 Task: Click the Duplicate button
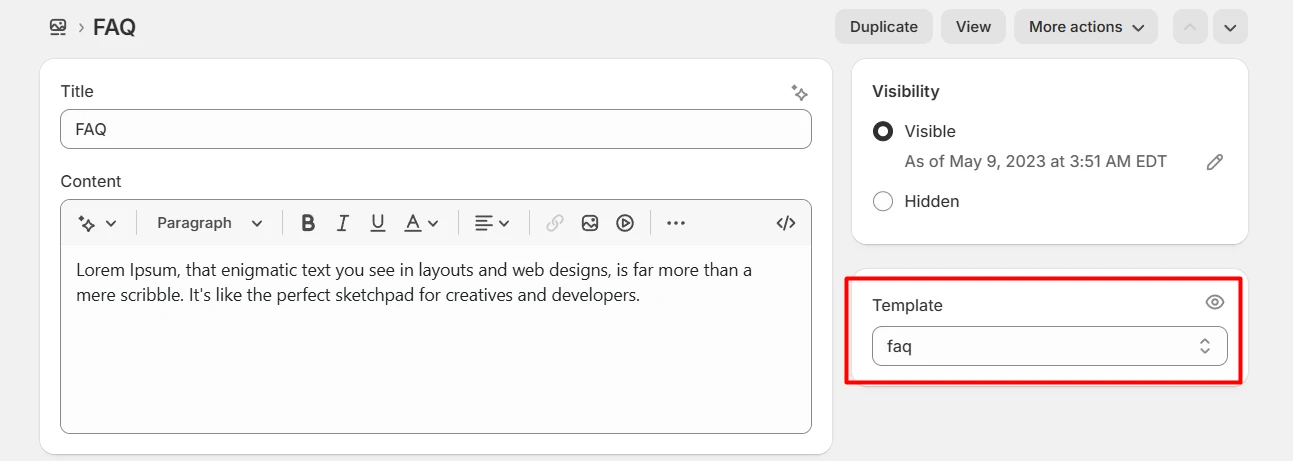click(884, 27)
